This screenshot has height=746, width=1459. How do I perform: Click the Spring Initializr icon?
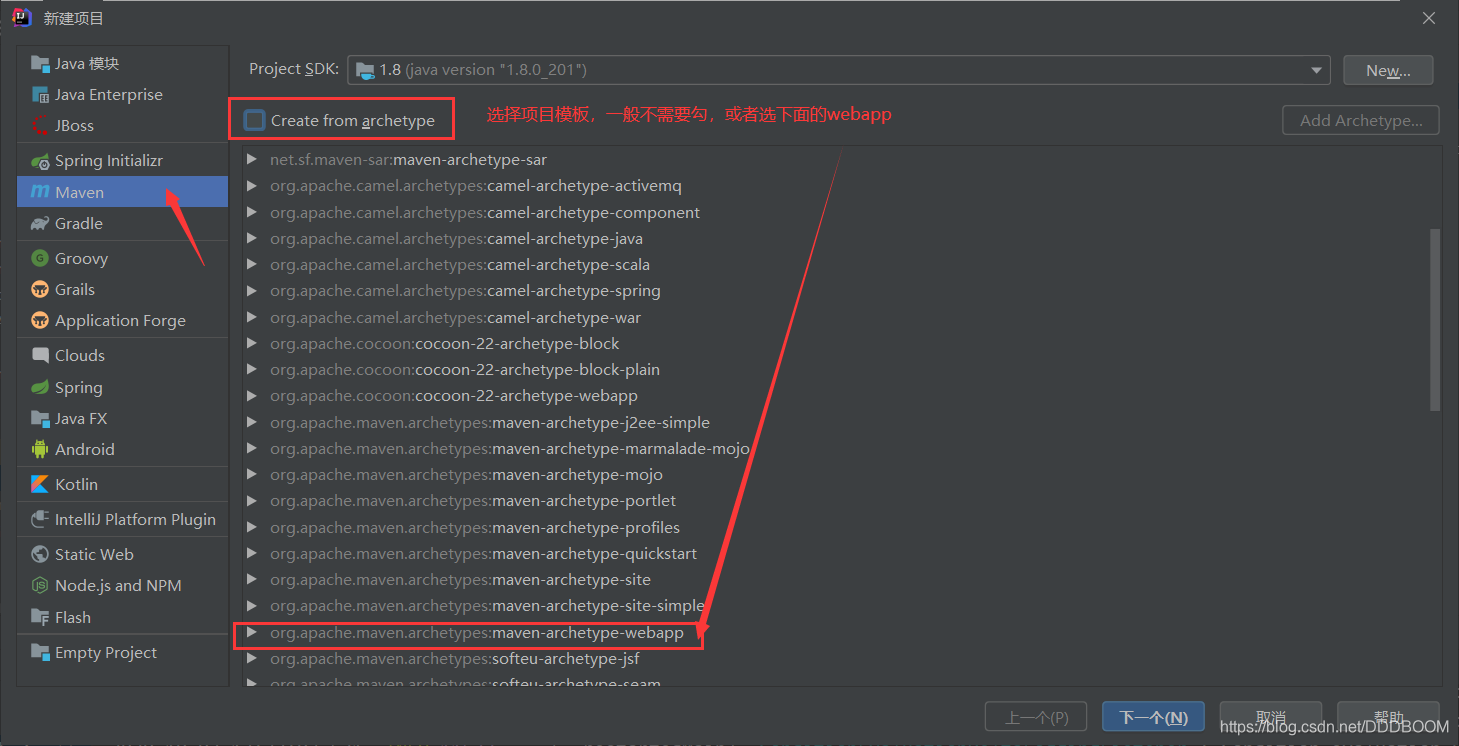[40, 161]
